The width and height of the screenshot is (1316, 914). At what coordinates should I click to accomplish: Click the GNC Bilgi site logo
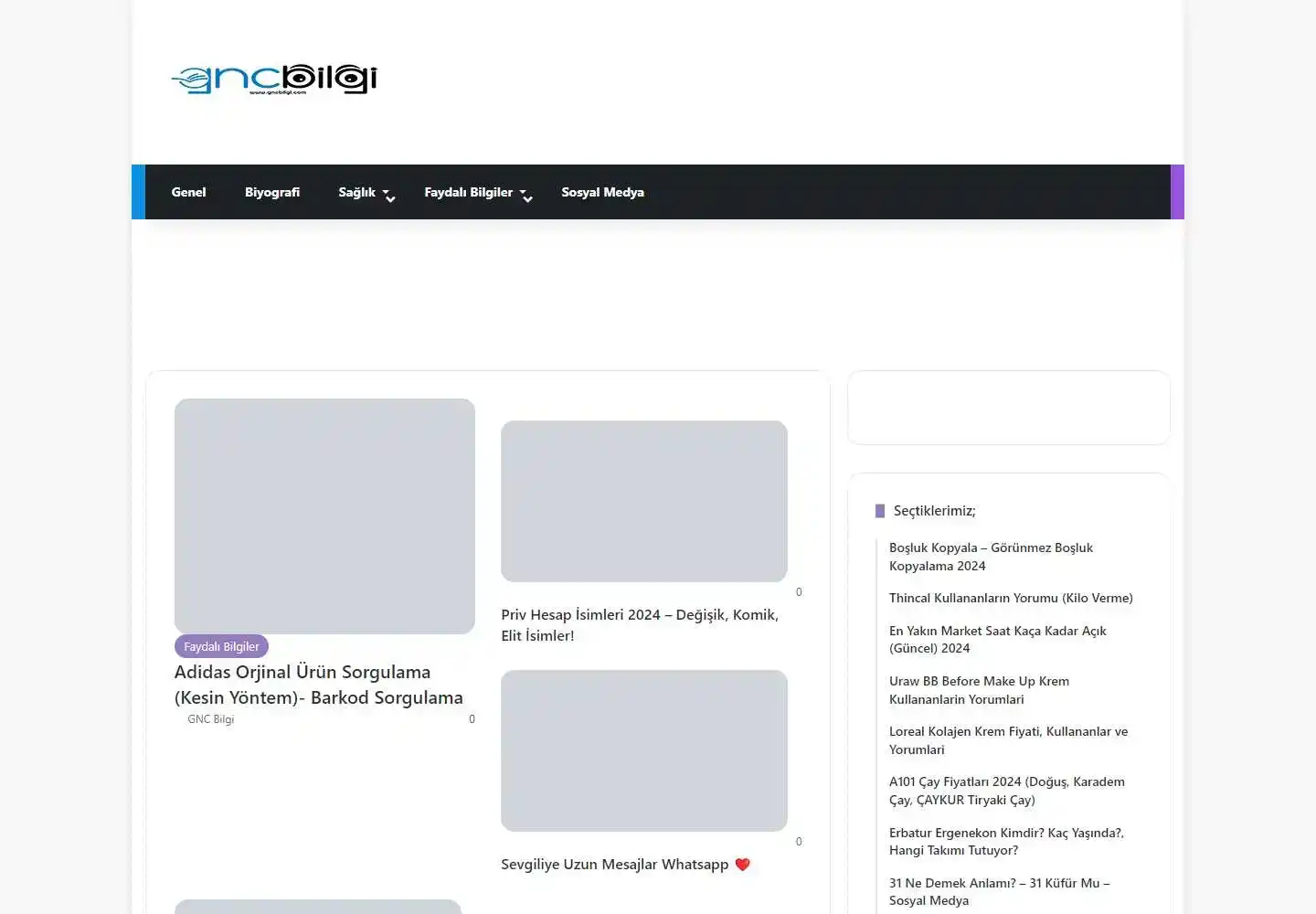pyautogui.click(x=274, y=79)
